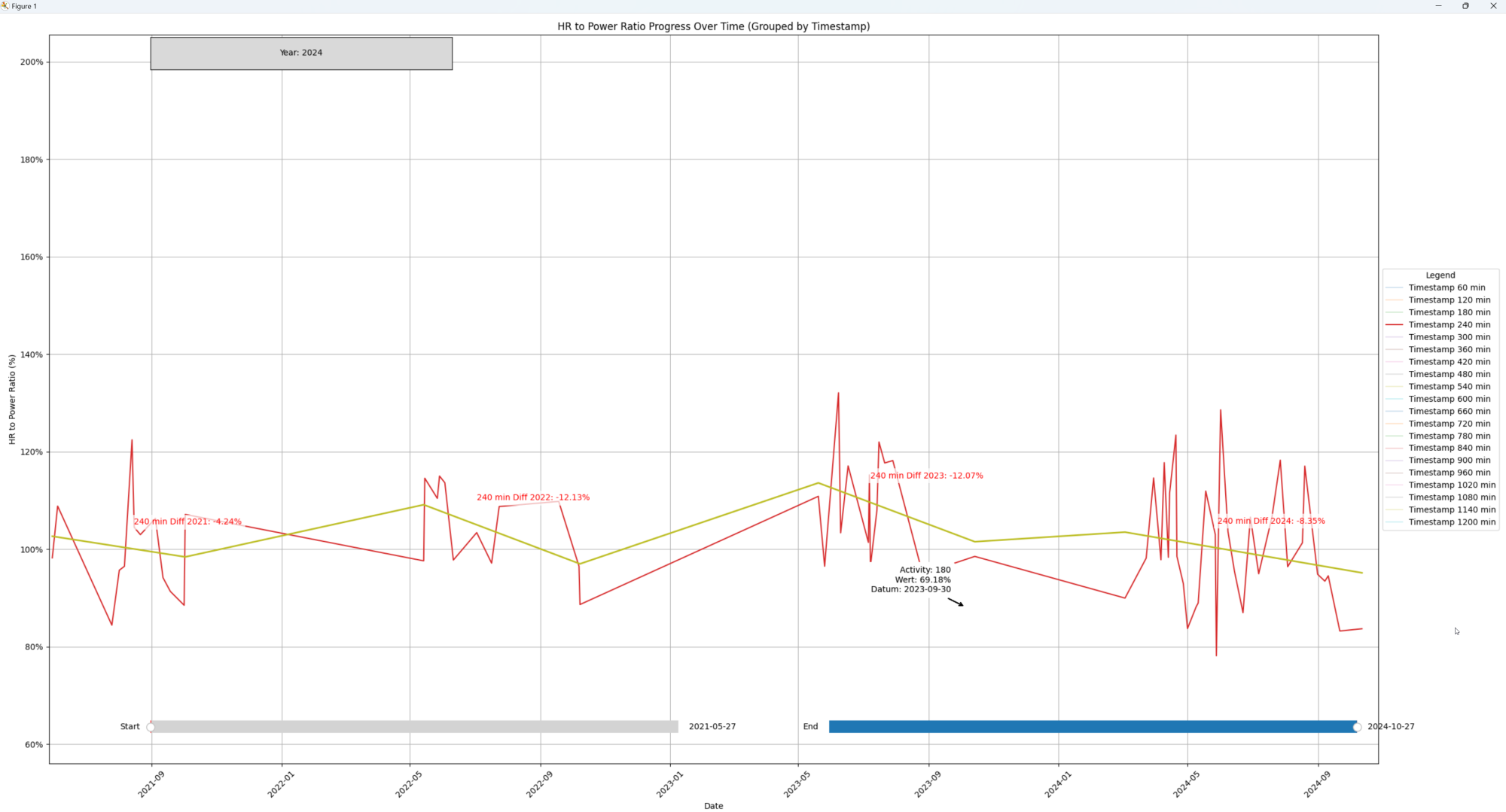Toggle Timestamp 780 min legend entry
Image resolution: width=1506 pixels, height=812 pixels.
[1437, 436]
